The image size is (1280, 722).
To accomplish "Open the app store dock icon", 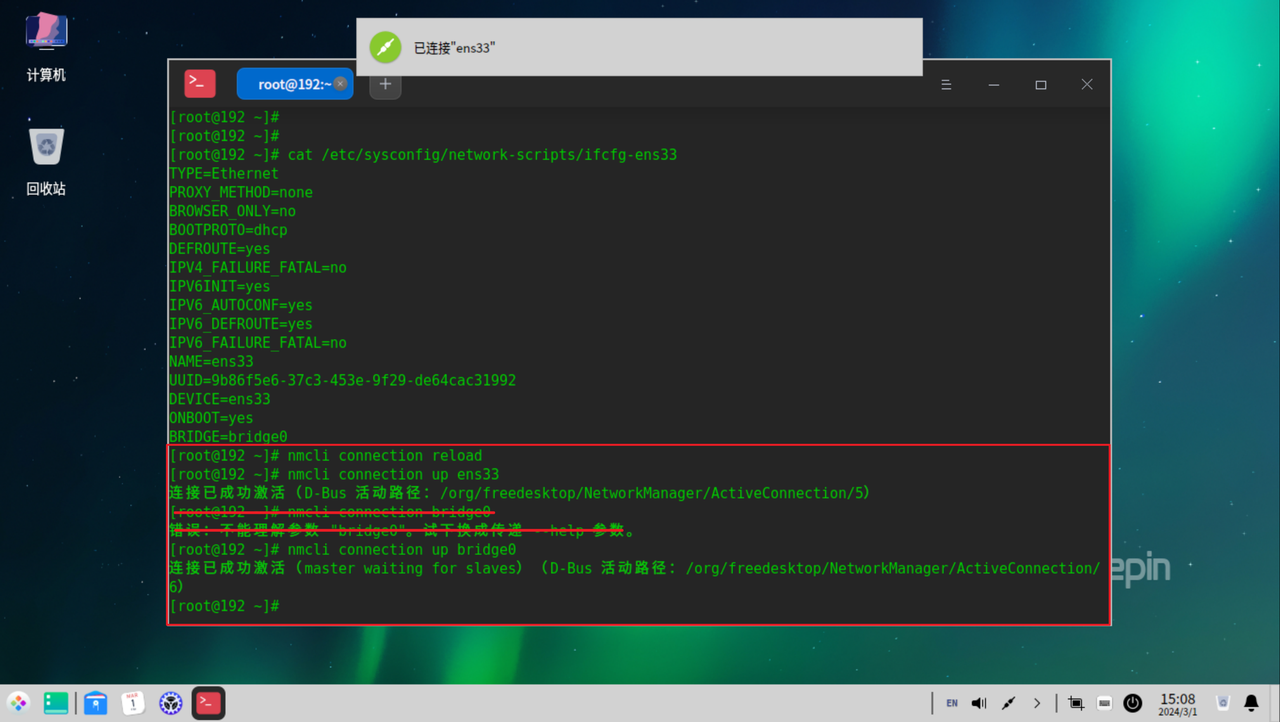I will (95, 703).
